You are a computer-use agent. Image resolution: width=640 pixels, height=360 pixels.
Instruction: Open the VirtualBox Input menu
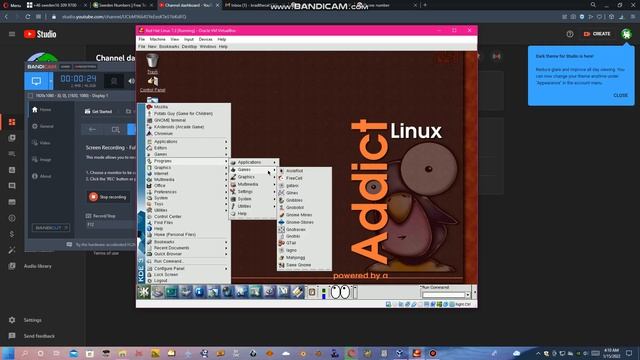(x=189, y=39)
